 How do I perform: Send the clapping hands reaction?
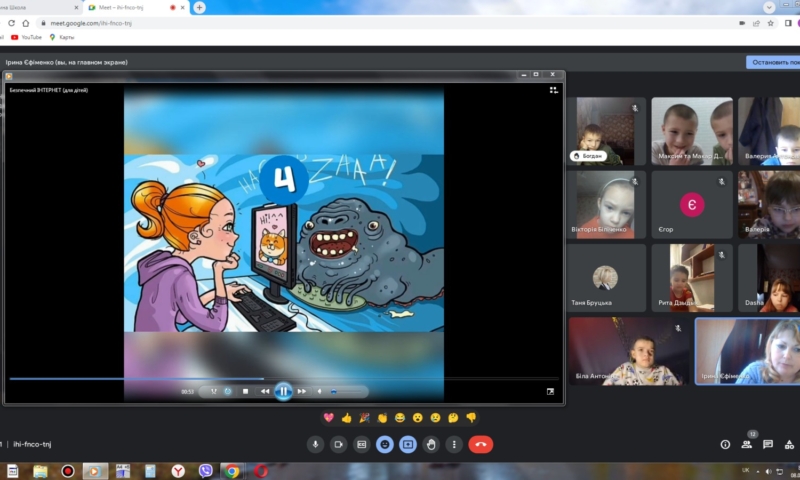coord(382,418)
